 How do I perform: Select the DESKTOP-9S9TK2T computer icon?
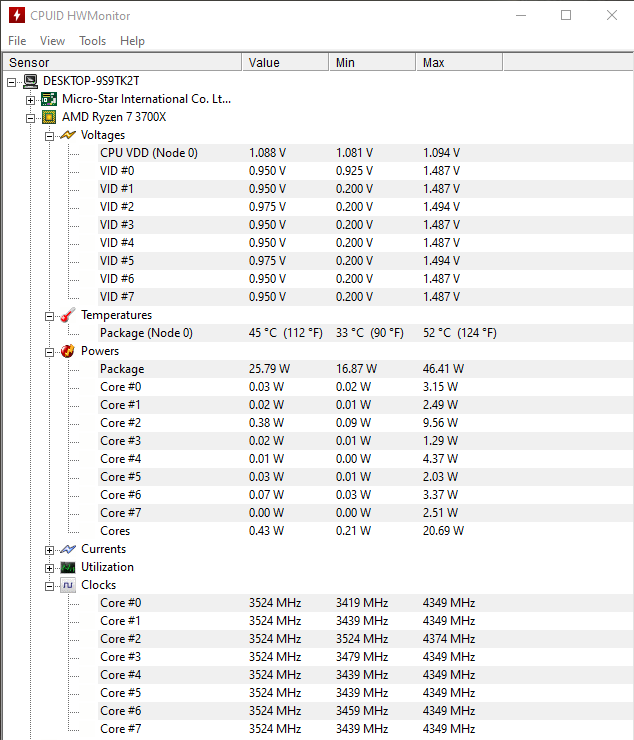click(x=31, y=81)
